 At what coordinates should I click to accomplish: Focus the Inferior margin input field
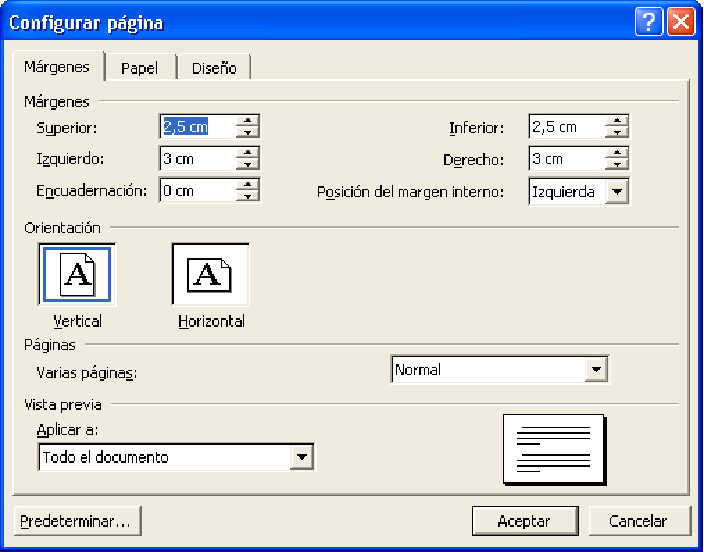568,127
